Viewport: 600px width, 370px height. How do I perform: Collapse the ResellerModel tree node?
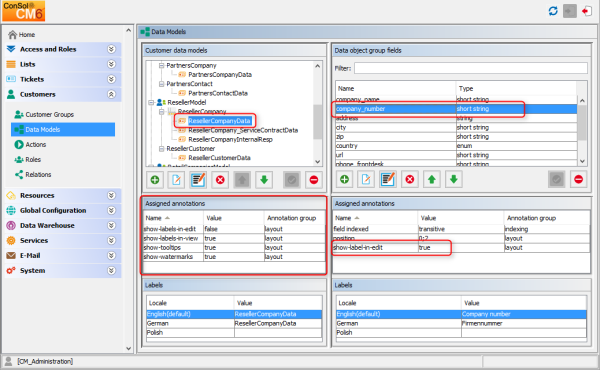[152, 102]
